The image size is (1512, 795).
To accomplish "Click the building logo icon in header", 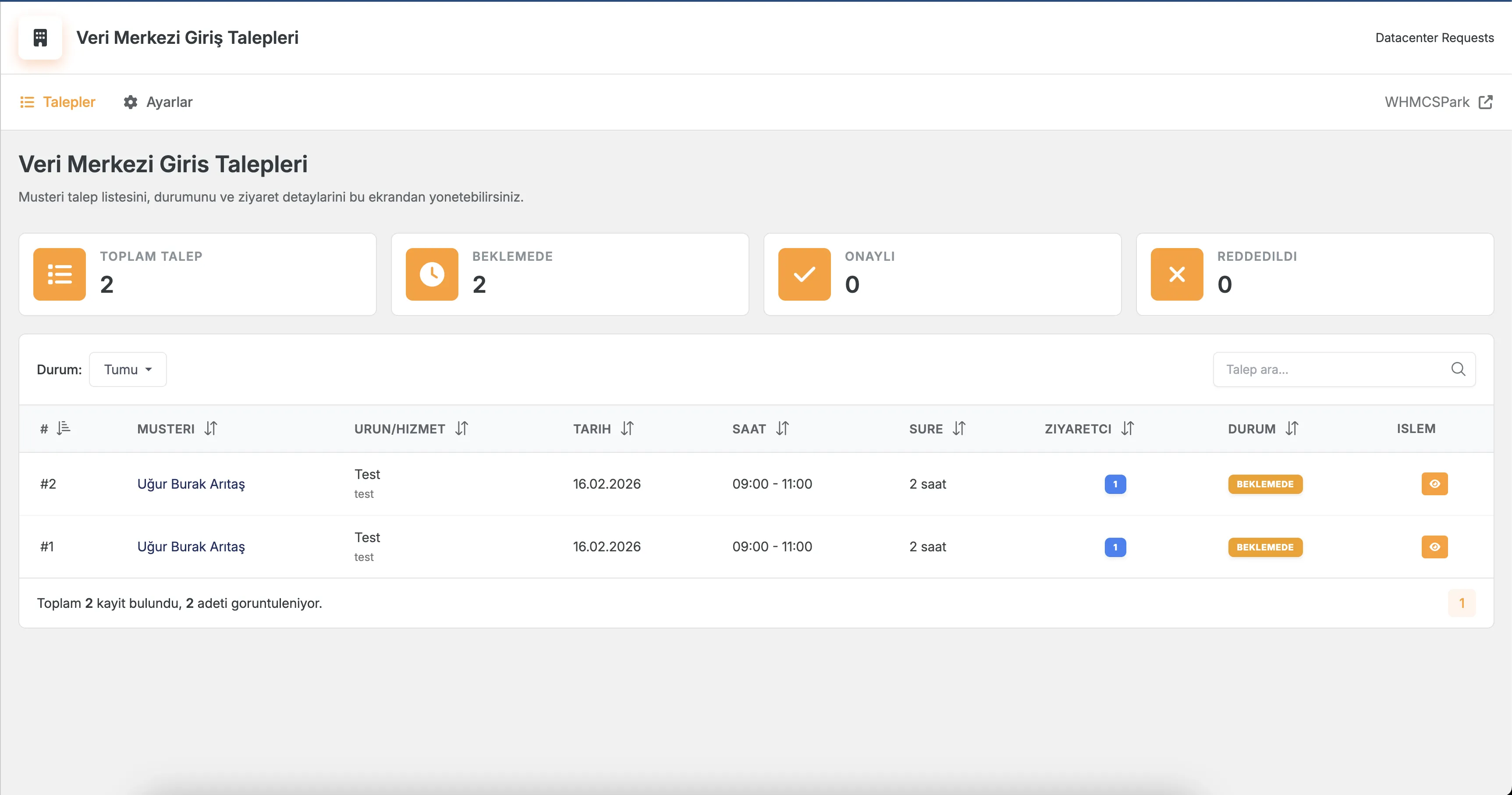I will click(40, 38).
